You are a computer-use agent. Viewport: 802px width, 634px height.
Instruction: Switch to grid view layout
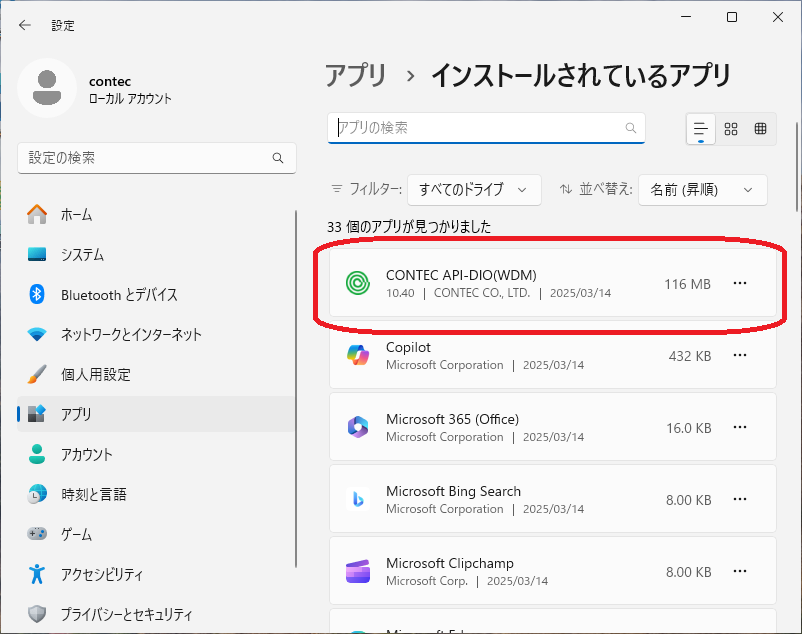coord(731,129)
